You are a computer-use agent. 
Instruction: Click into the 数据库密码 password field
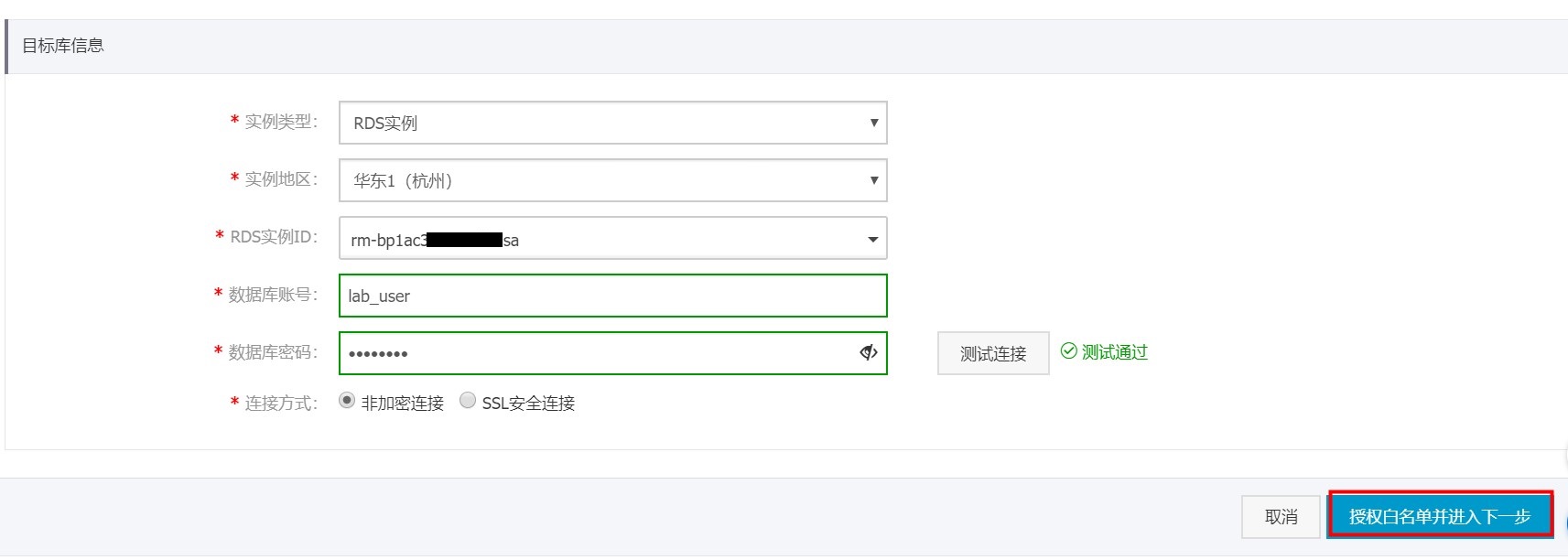(x=595, y=353)
